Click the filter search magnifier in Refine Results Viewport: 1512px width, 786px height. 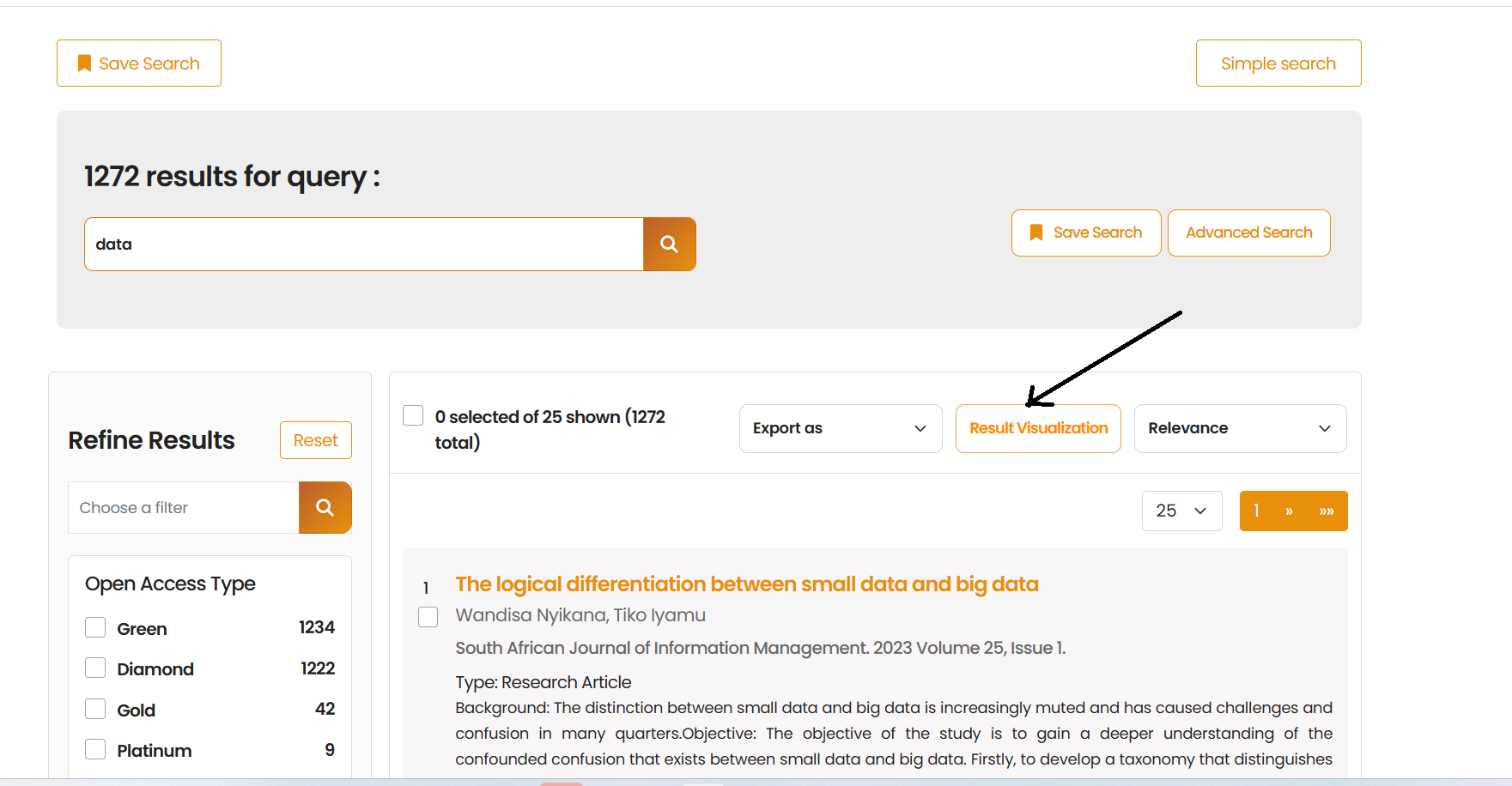click(325, 507)
